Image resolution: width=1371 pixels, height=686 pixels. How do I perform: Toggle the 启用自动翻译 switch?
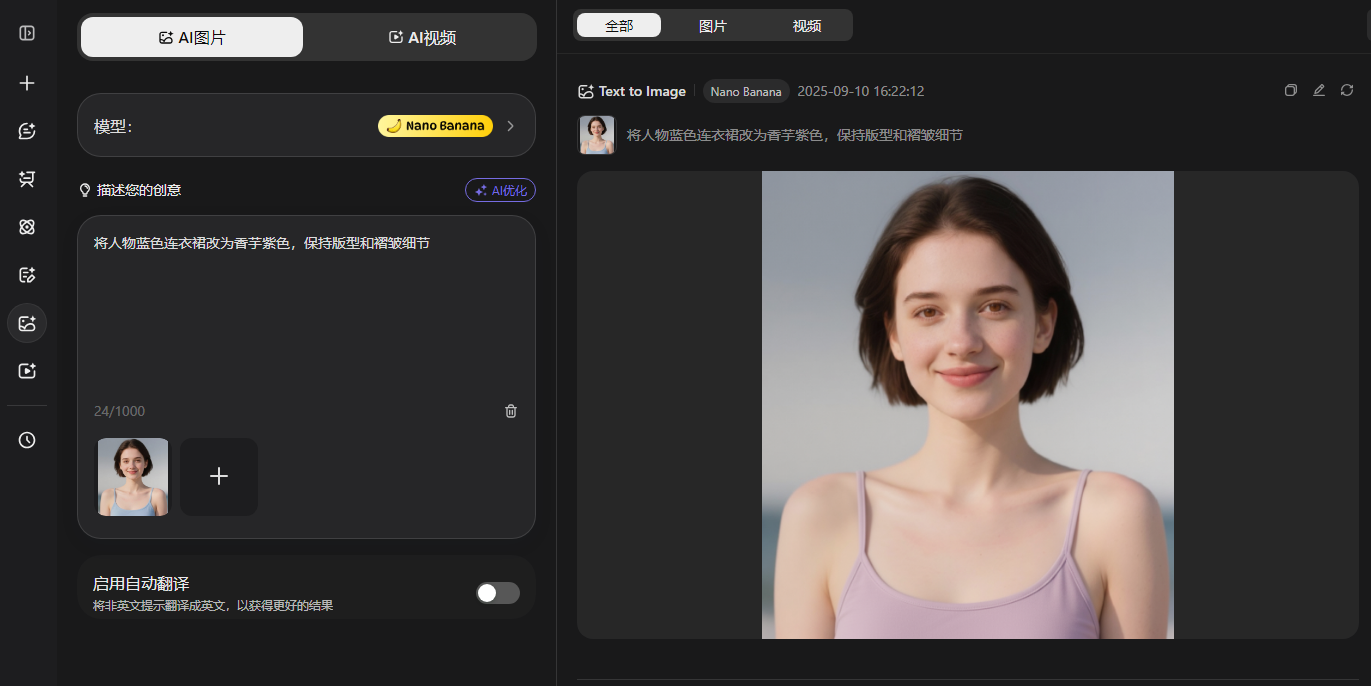(x=498, y=593)
